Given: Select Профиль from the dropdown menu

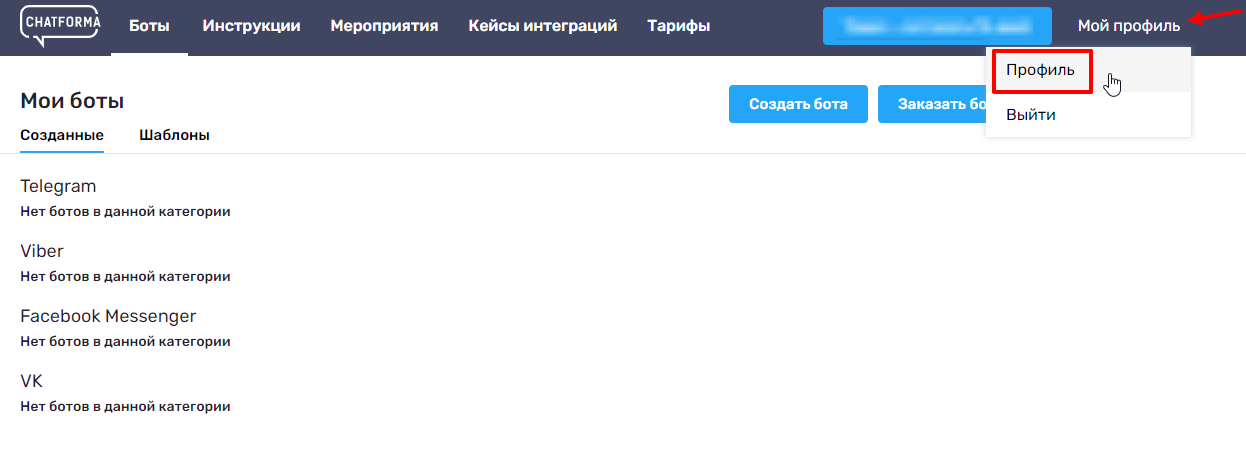Looking at the screenshot, I should [1040, 70].
